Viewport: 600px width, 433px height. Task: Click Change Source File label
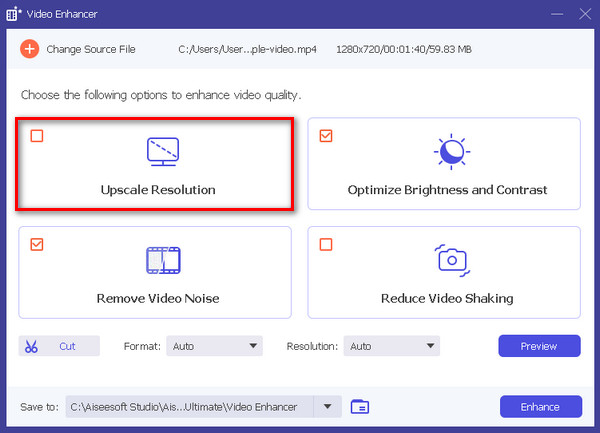[x=91, y=49]
